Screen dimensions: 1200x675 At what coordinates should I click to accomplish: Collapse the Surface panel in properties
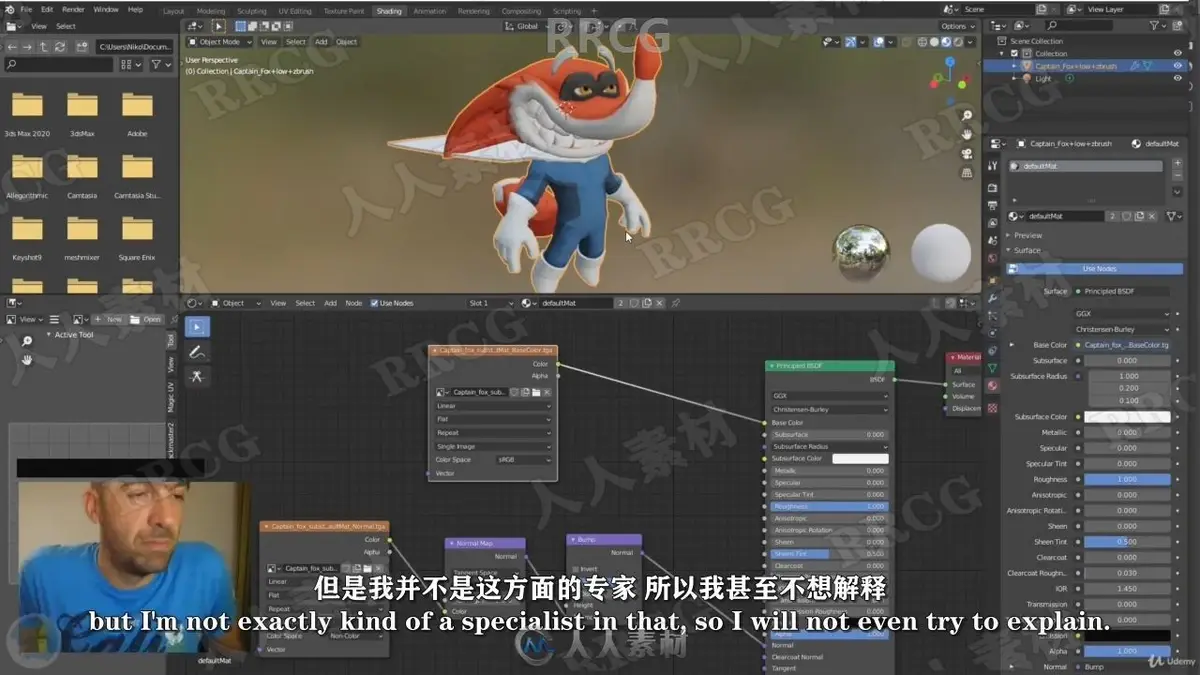pyautogui.click(x=1026, y=250)
